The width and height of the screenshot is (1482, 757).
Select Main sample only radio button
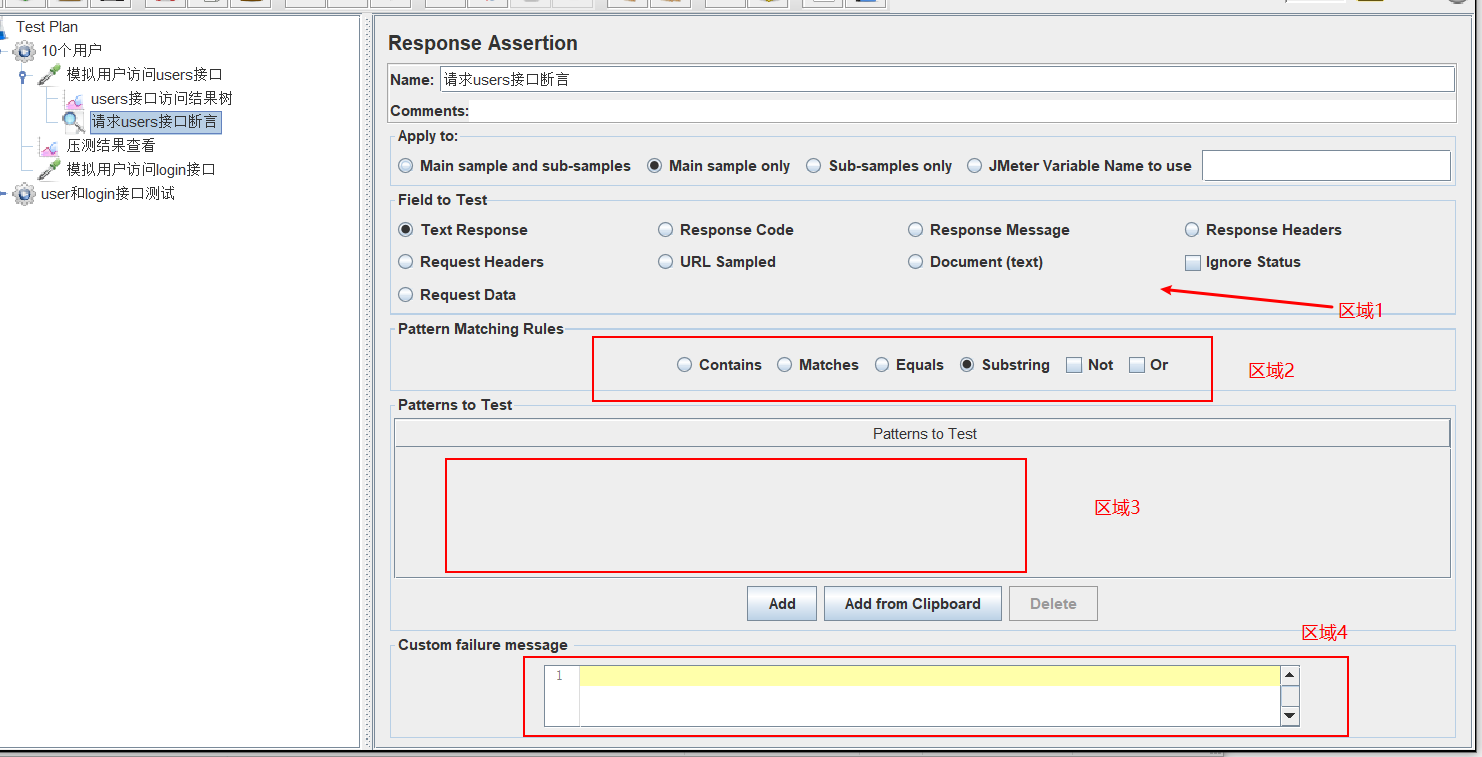click(x=655, y=166)
